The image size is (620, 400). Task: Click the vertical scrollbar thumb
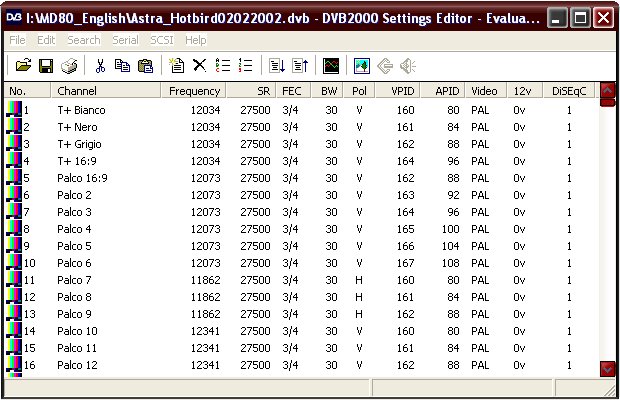click(x=607, y=102)
